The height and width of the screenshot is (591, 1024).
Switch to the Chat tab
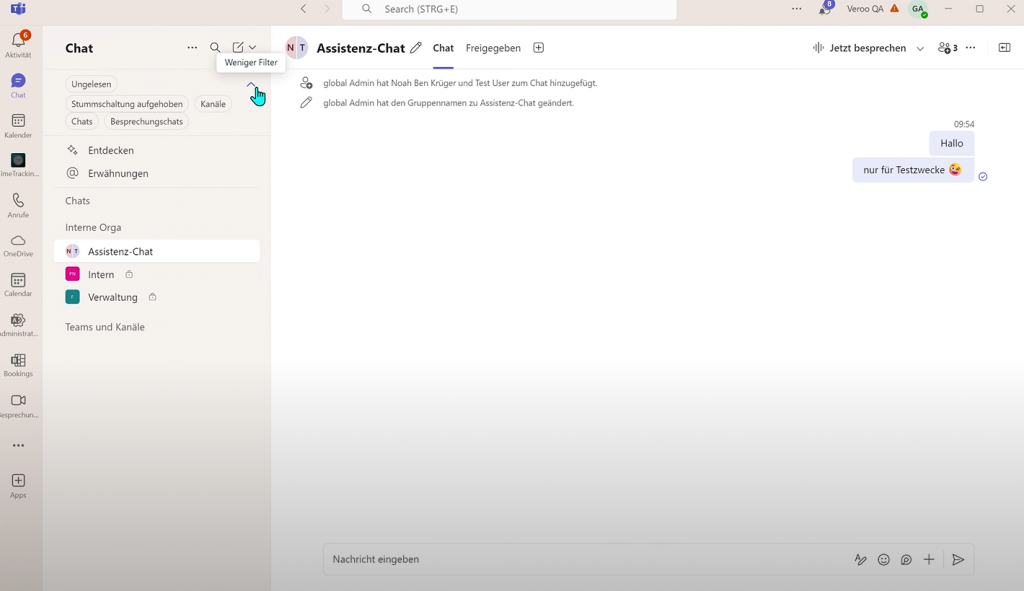pos(443,48)
